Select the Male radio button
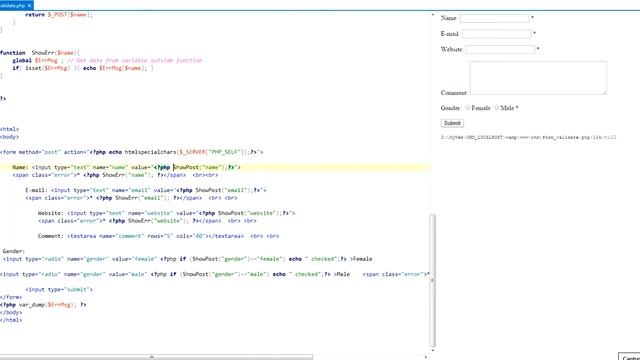This screenshot has height=360, width=640. [x=496, y=108]
